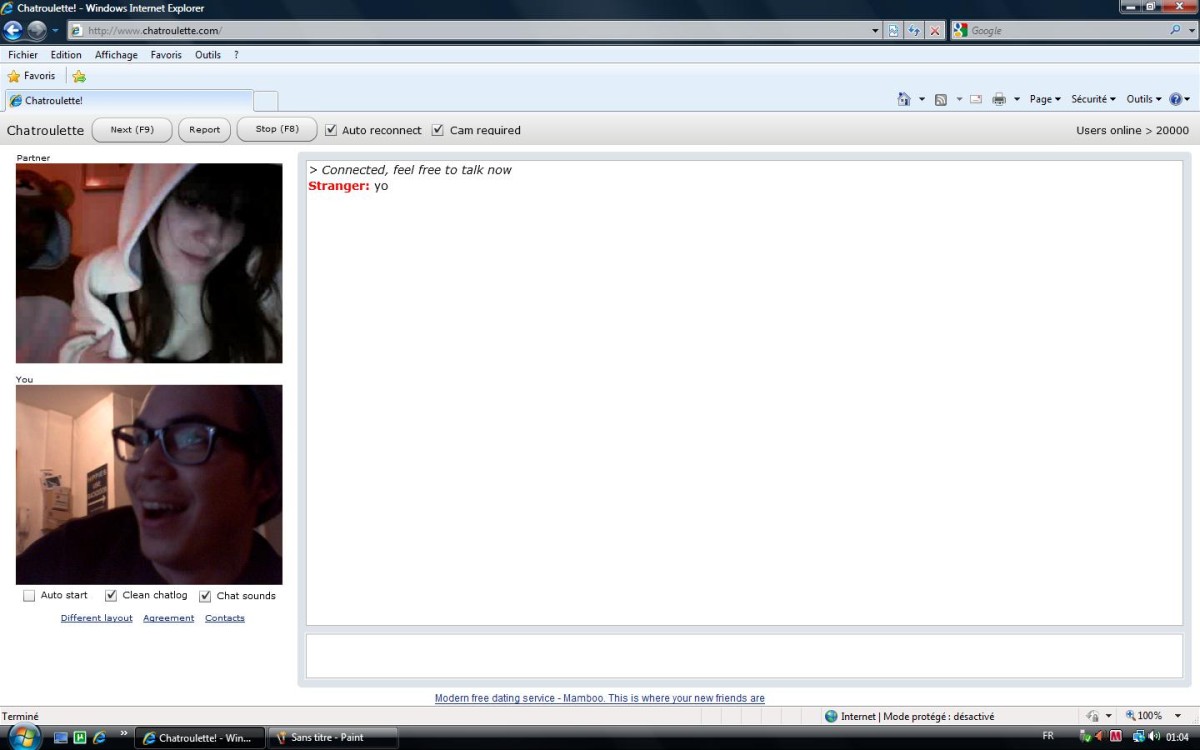Switch to Sans titre - Paint taskbar button
Image resolution: width=1200 pixels, height=750 pixels.
pyautogui.click(x=334, y=738)
